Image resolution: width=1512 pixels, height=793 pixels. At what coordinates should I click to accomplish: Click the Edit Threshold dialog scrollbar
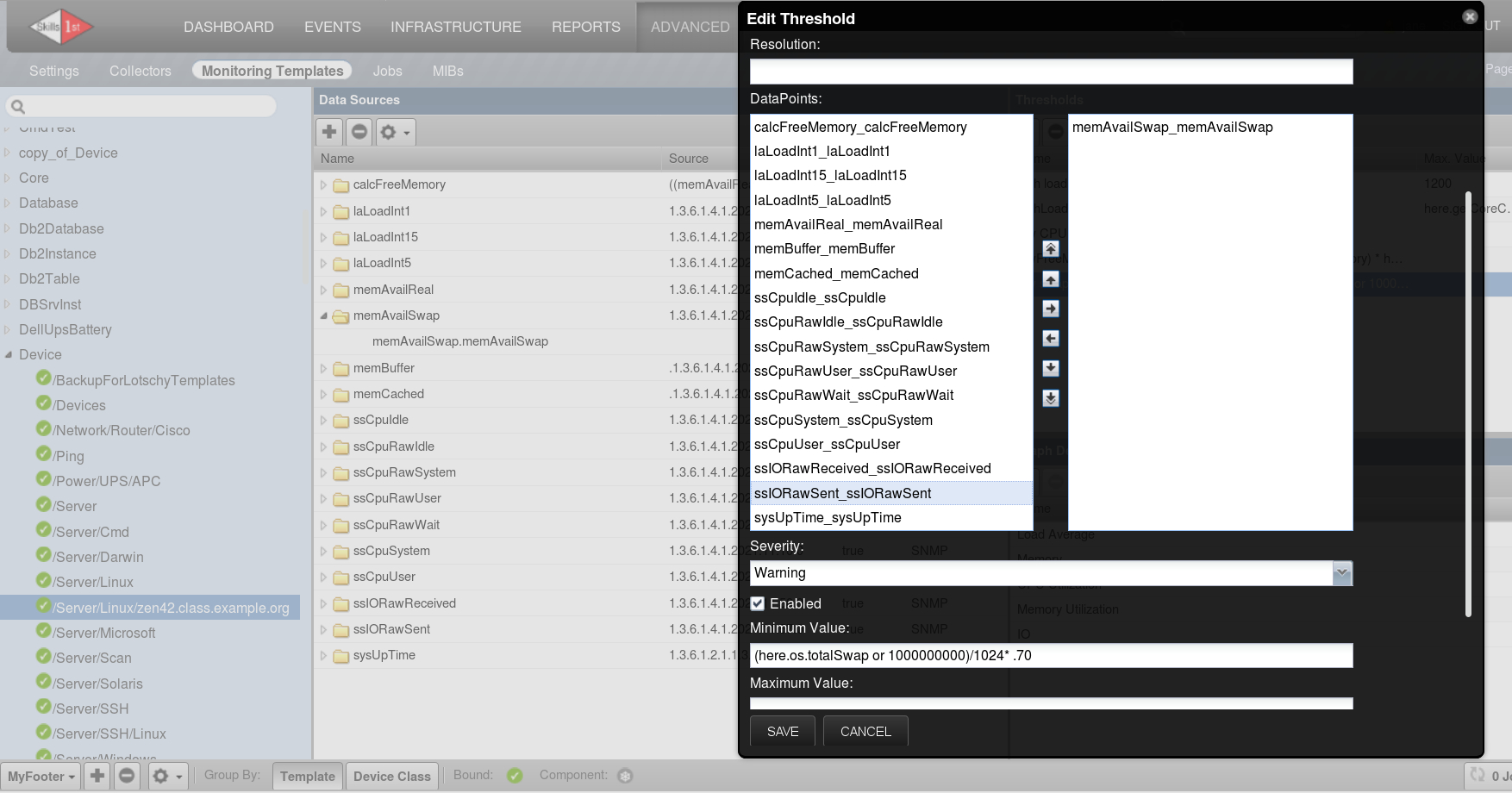tap(1468, 403)
